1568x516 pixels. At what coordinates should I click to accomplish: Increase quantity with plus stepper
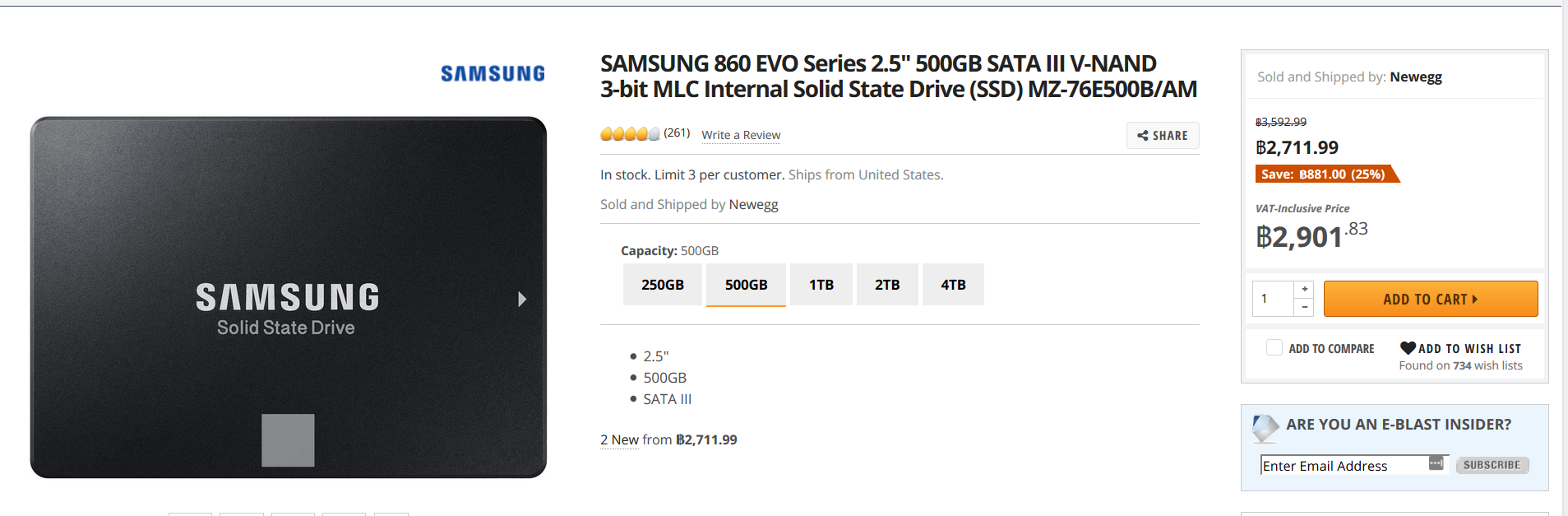(1304, 289)
